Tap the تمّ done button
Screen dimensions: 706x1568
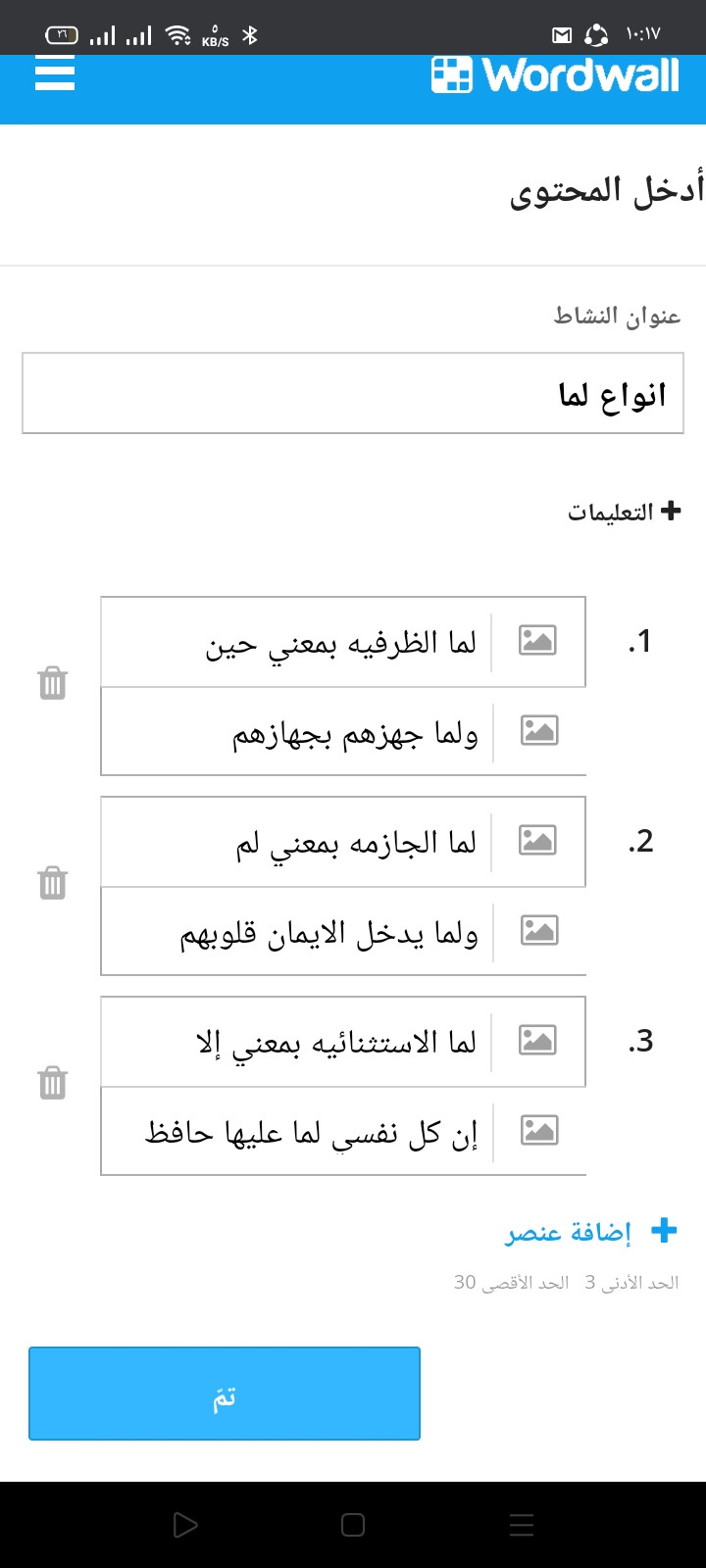(225, 1394)
